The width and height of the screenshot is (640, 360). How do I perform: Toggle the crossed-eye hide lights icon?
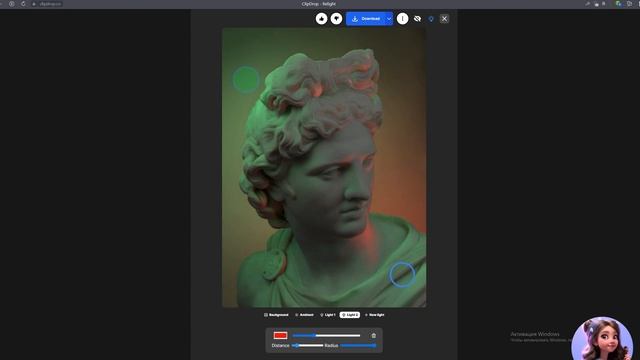[x=417, y=19]
